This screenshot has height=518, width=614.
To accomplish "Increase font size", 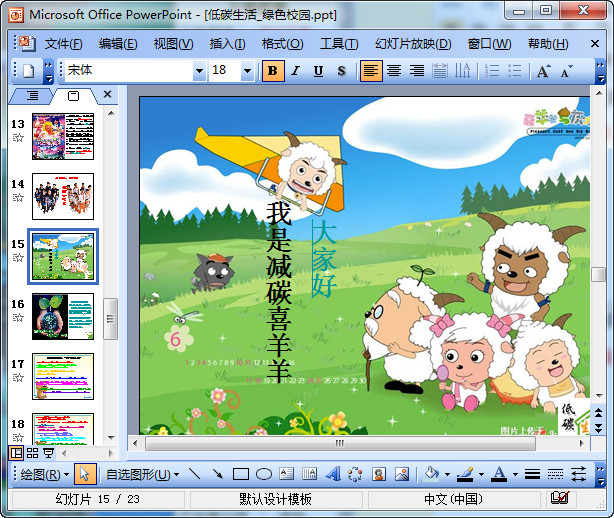I will tap(544, 71).
